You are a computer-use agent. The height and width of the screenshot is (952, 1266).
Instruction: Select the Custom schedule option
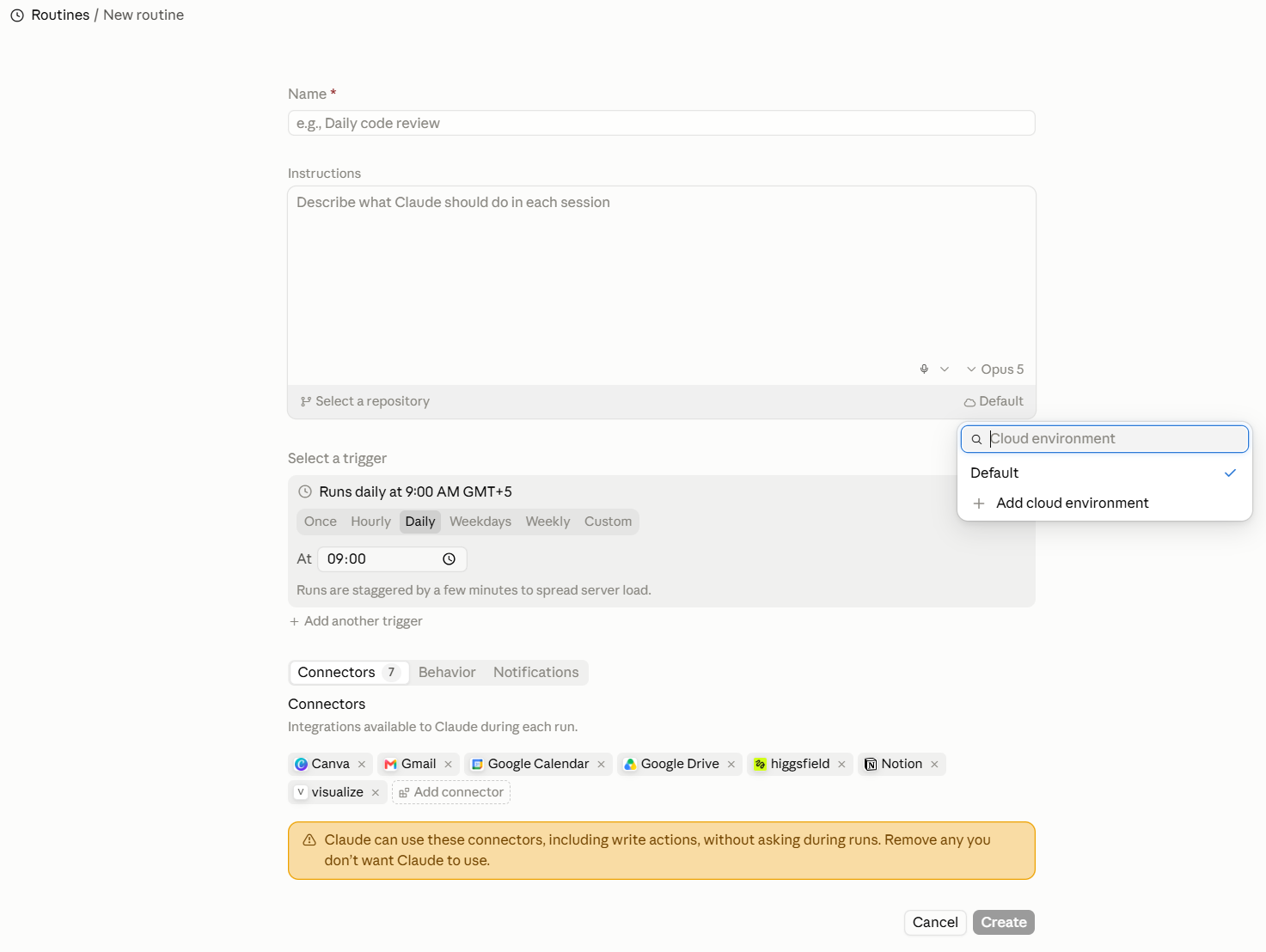[x=608, y=522]
